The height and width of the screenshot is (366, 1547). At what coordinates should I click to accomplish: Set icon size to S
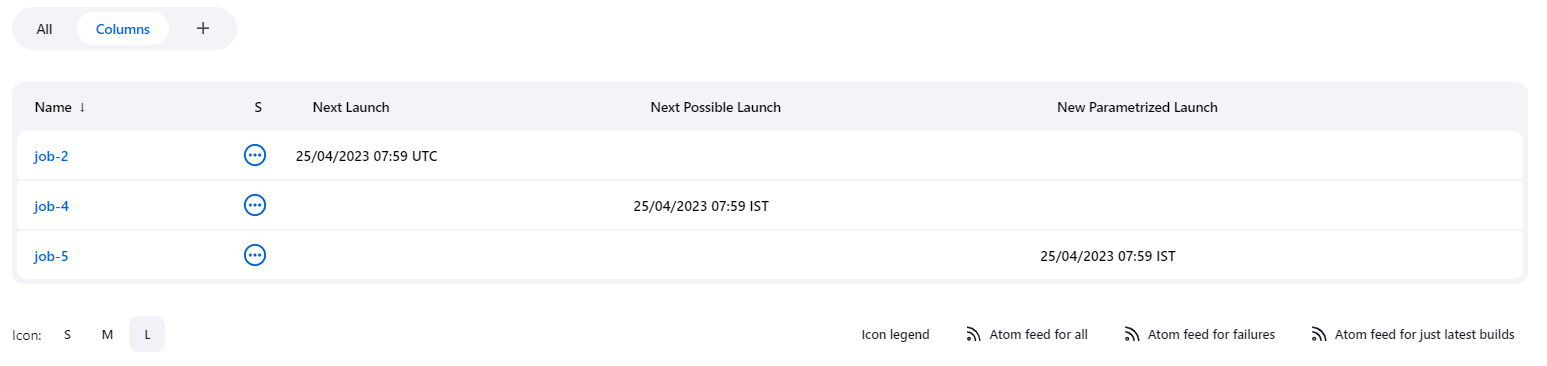pos(67,335)
